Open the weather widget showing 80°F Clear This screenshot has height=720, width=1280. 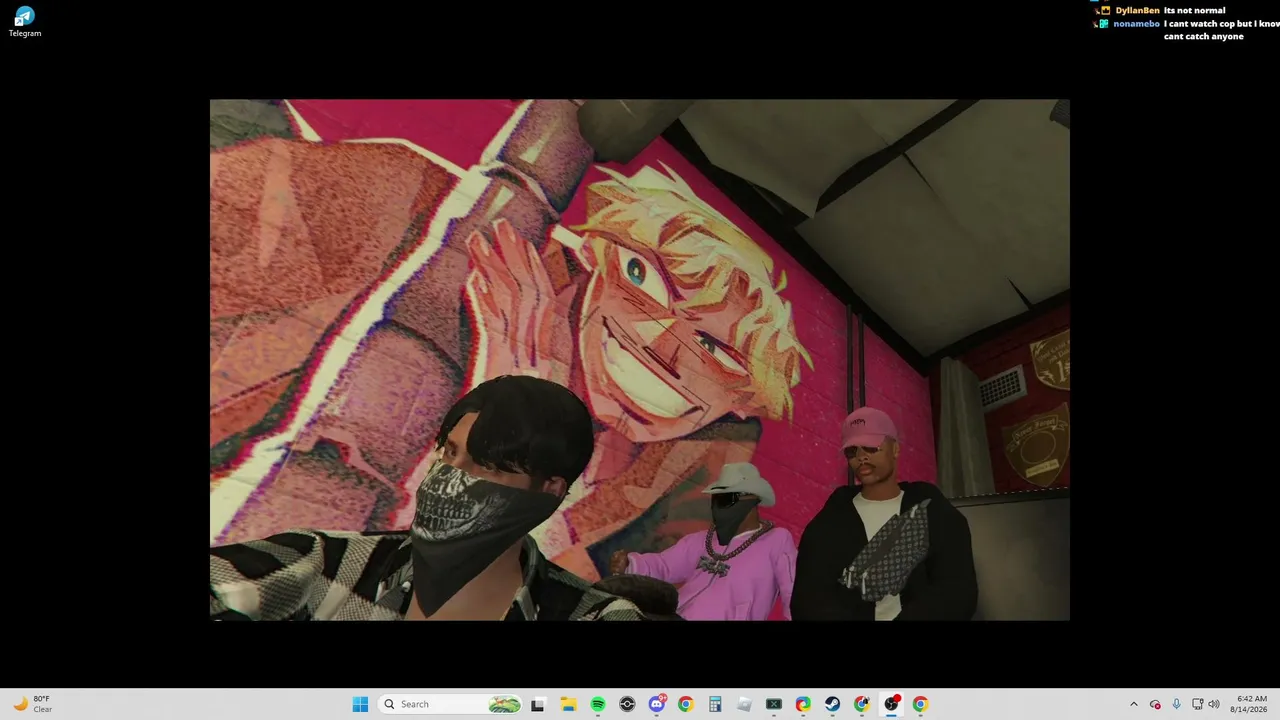pyautogui.click(x=32, y=704)
